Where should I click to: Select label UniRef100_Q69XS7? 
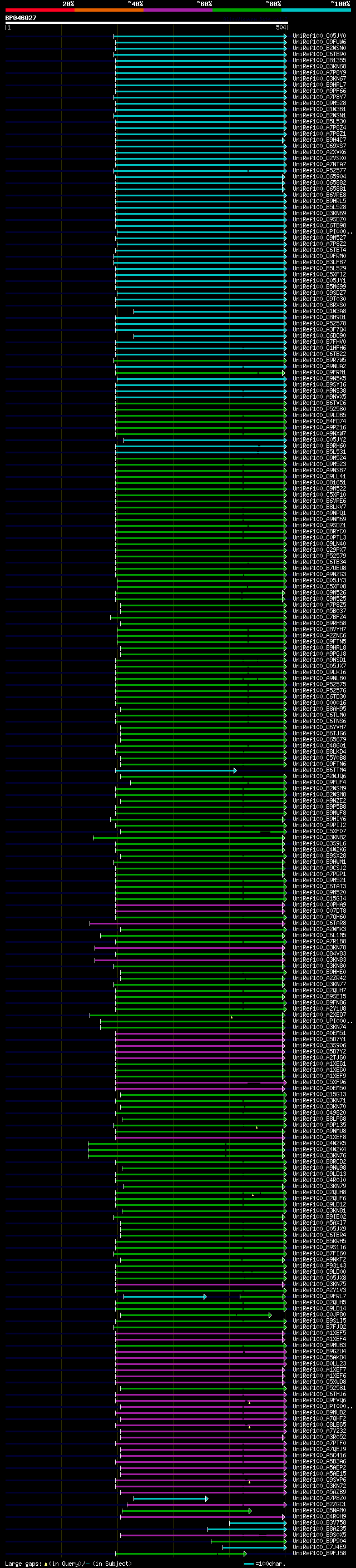pyautogui.click(x=319, y=146)
